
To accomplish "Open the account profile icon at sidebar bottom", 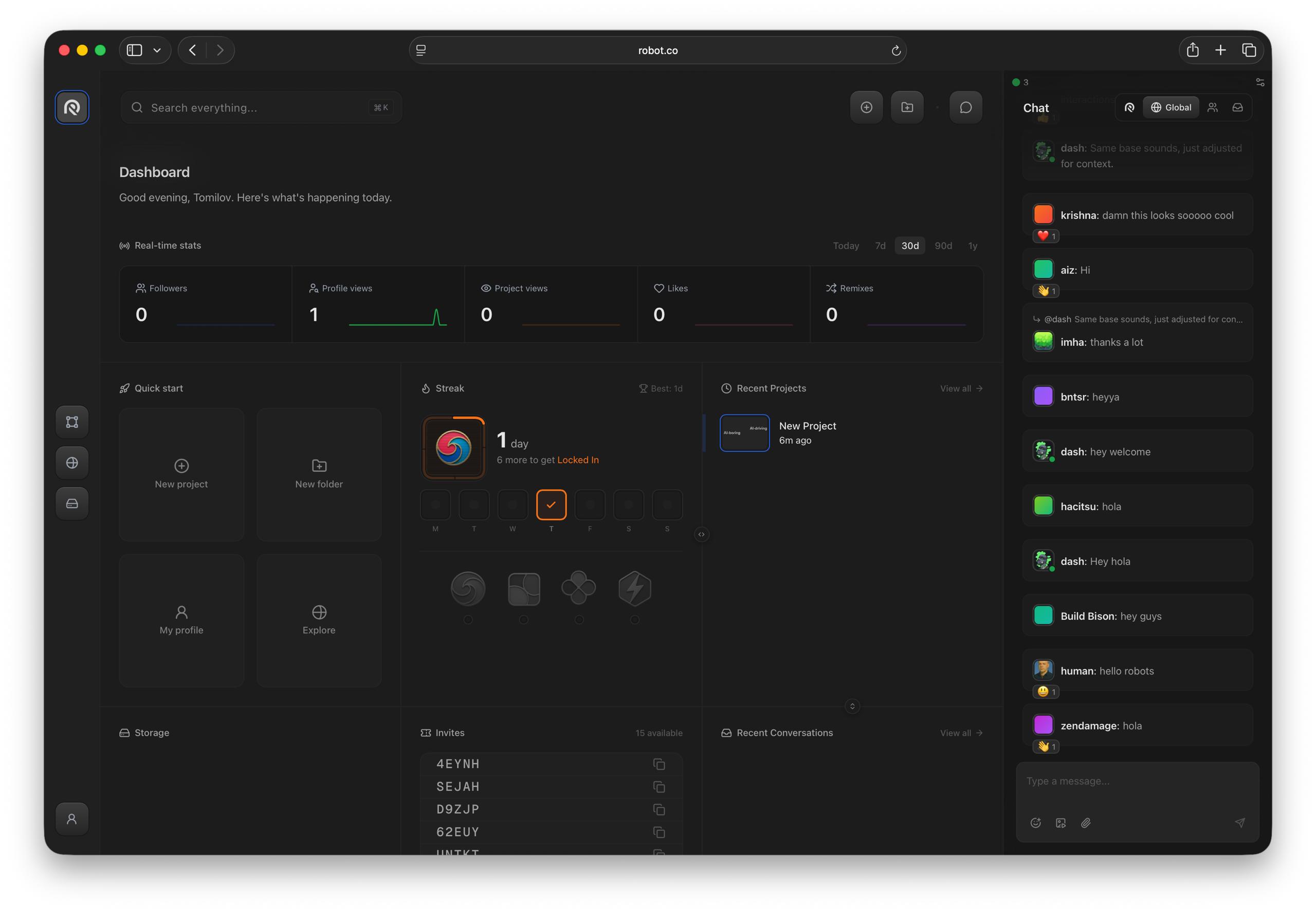I will 72,819.
